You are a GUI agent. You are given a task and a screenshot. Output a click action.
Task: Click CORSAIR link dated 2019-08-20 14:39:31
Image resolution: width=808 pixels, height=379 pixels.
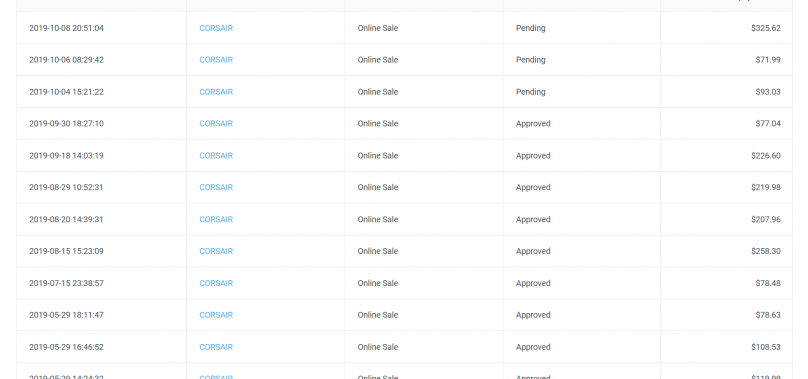pos(216,219)
